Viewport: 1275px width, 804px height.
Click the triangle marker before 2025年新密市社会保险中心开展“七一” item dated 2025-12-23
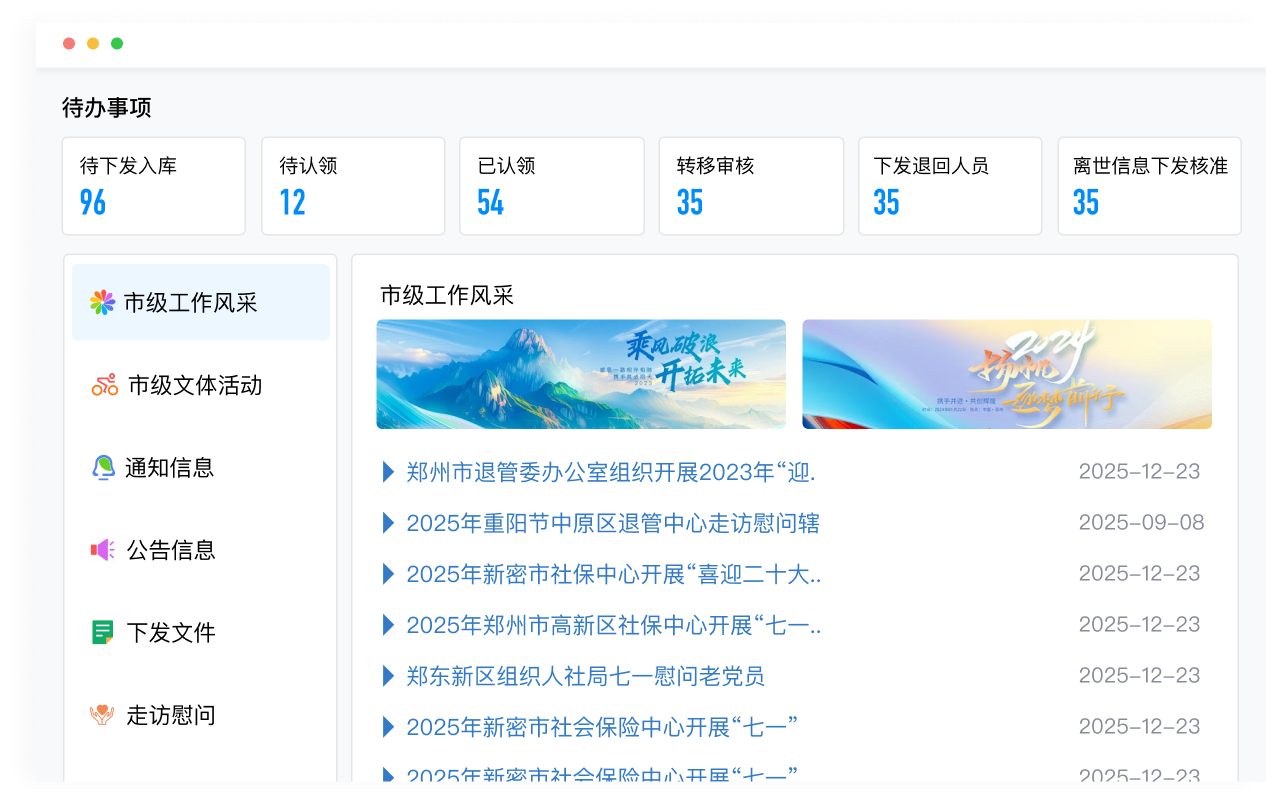(x=388, y=727)
